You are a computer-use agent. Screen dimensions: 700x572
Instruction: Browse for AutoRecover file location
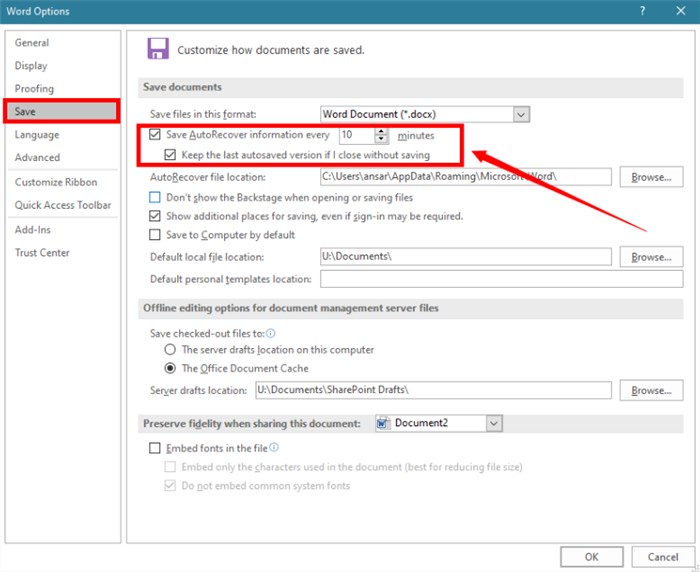click(651, 177)
